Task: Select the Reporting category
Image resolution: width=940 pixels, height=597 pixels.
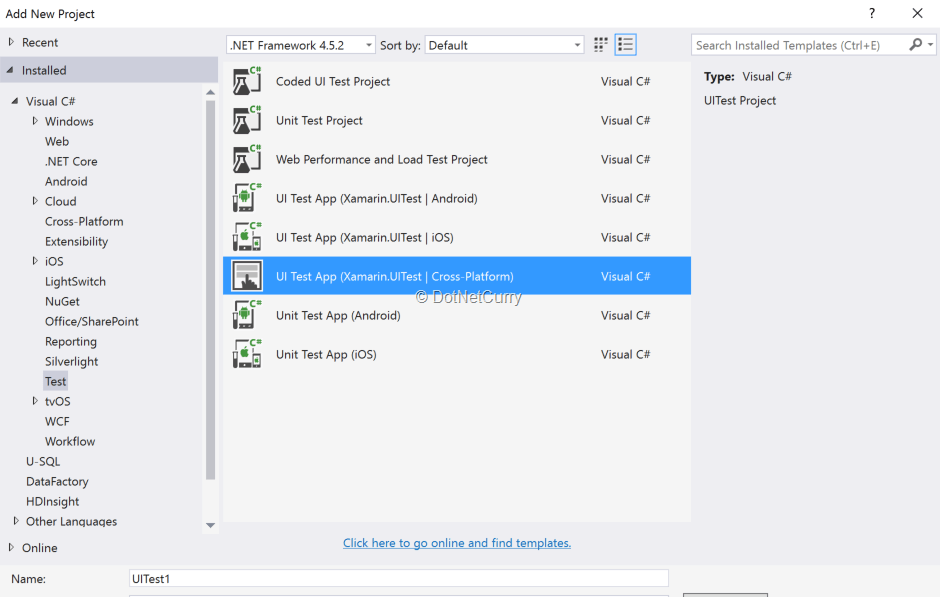Action: pyautogui.click(x=71, y=342)
